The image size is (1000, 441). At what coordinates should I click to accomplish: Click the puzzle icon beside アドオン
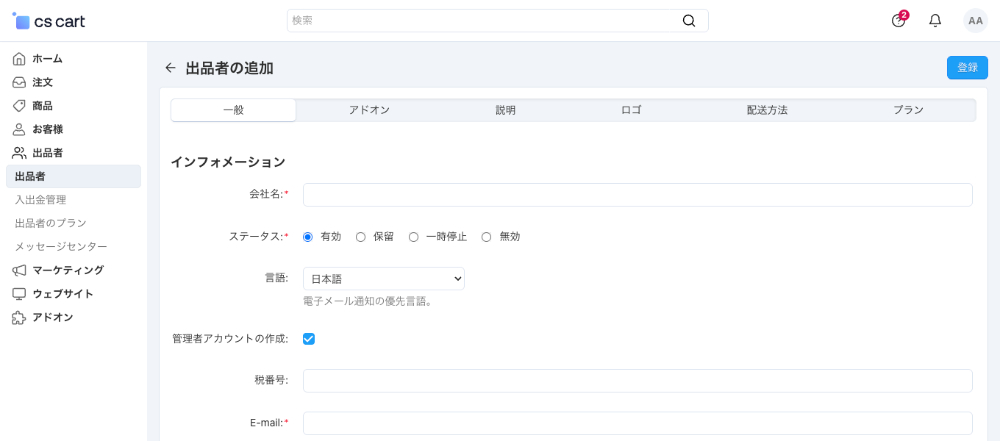click(x=19, y=317)
